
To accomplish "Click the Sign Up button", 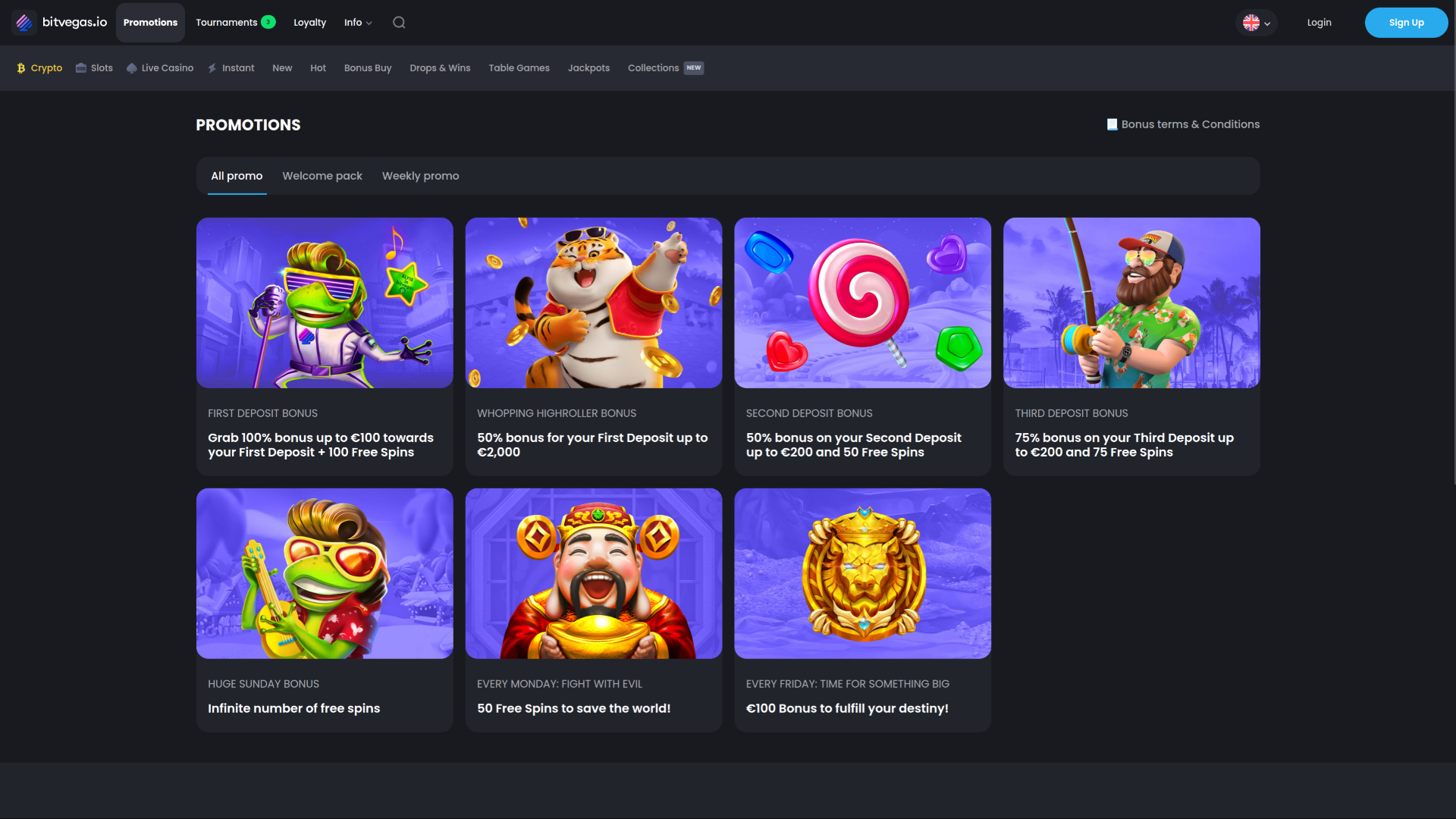I will pyautogui.click(x=1405, y=22).
